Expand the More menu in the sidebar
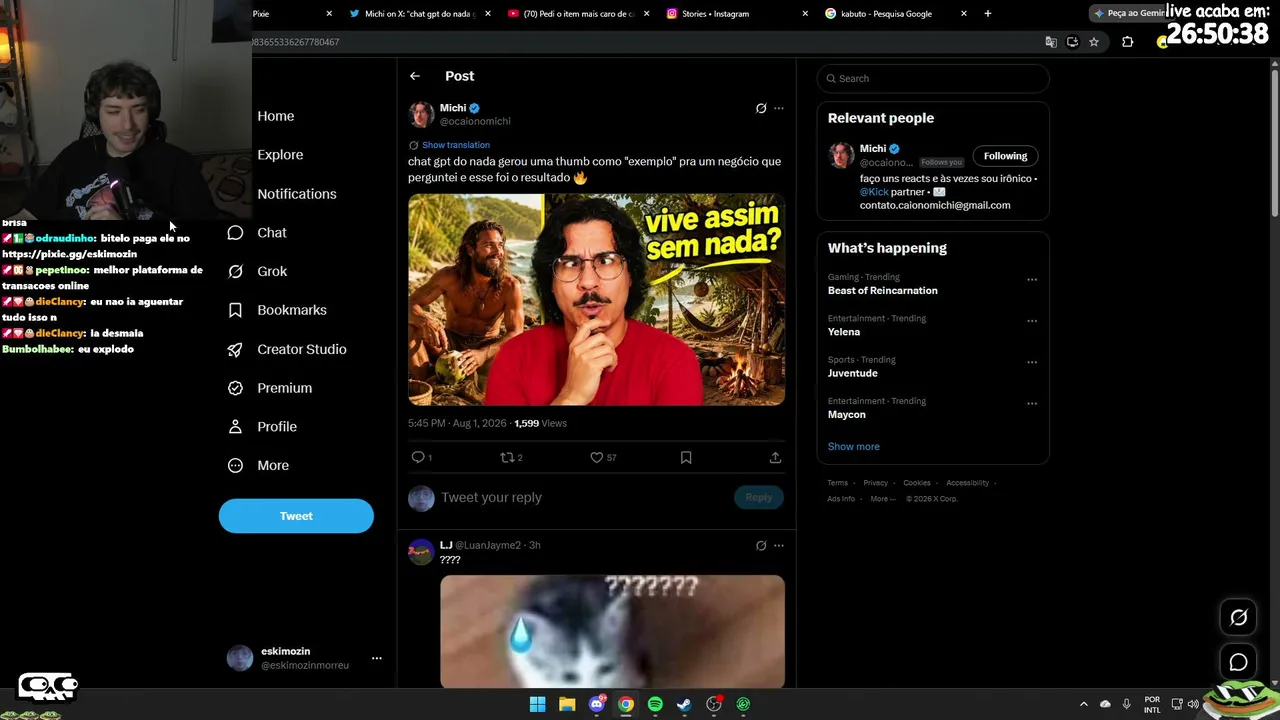 point(259,465)
